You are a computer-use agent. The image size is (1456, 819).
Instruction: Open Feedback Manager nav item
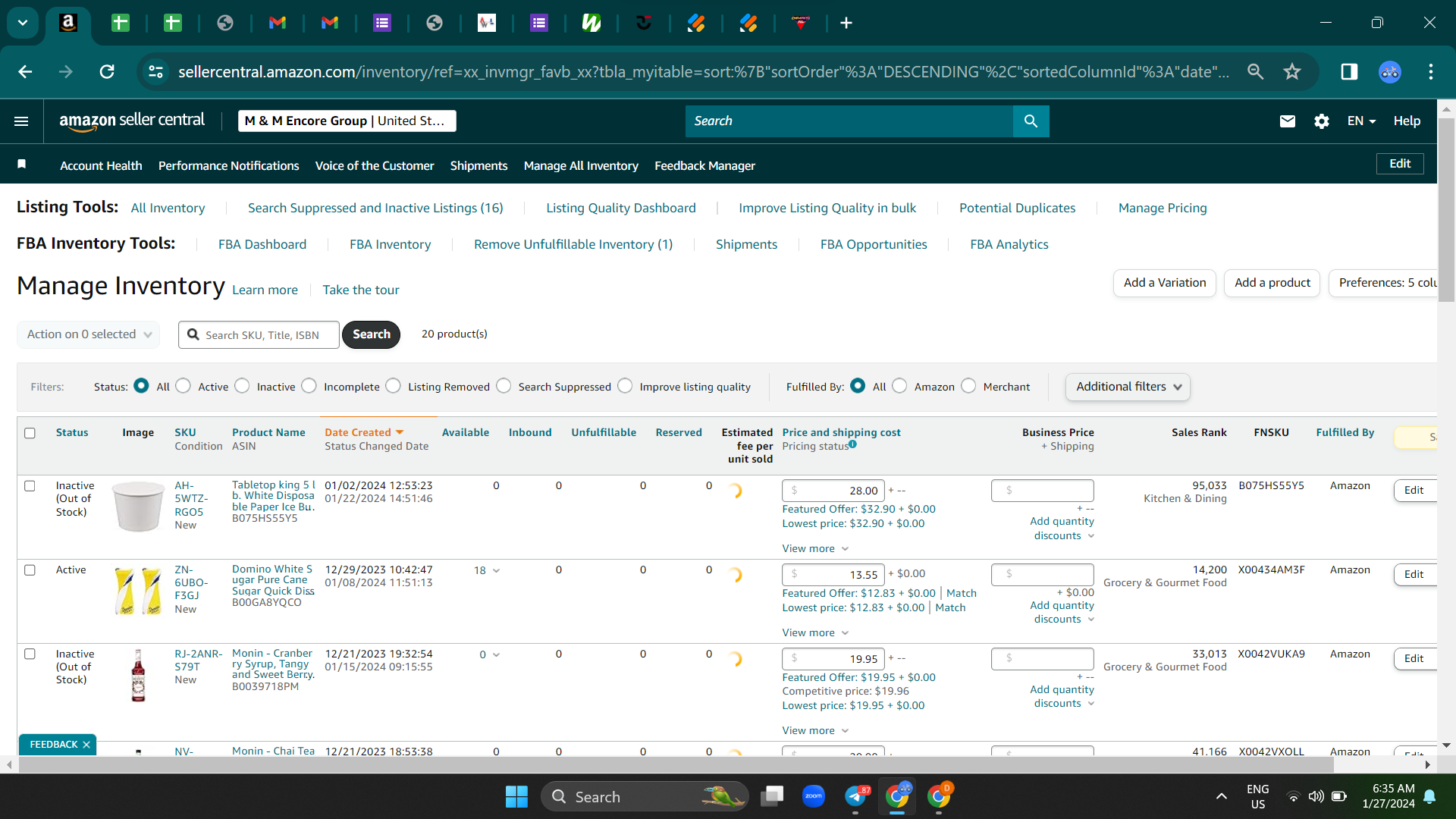pyautogui.click(x=704, y=165)
